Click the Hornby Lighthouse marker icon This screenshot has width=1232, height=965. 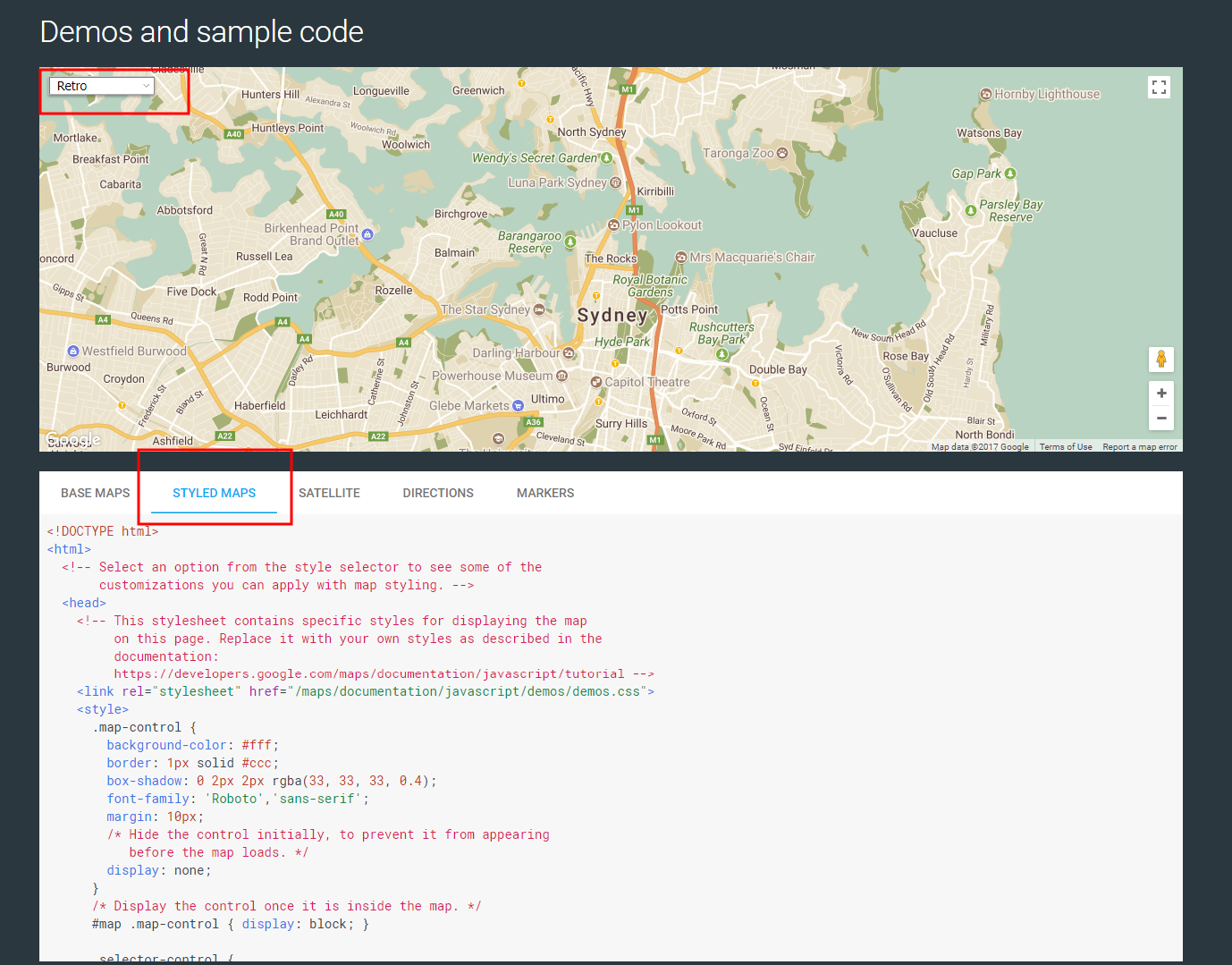985,94
